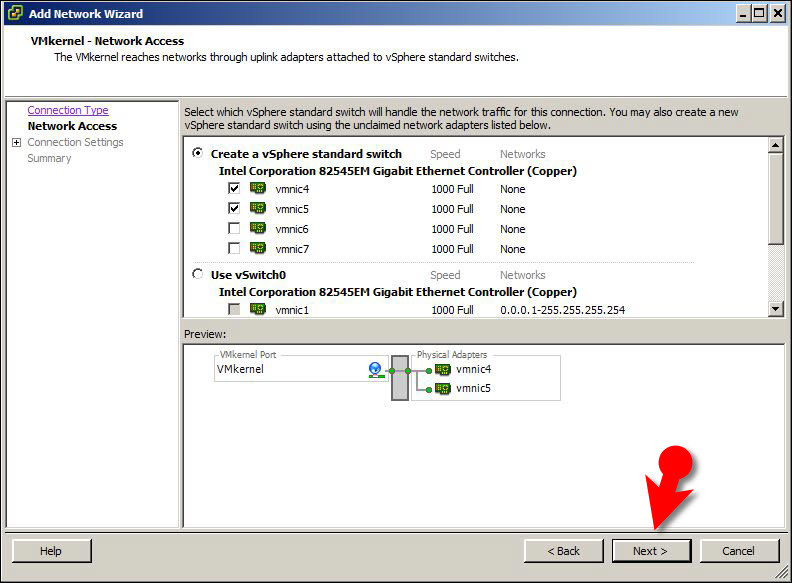The width and height of the screenshot is (792, 583).
Task: Select Create a vSphere standard switch radio
Action: 197,153
